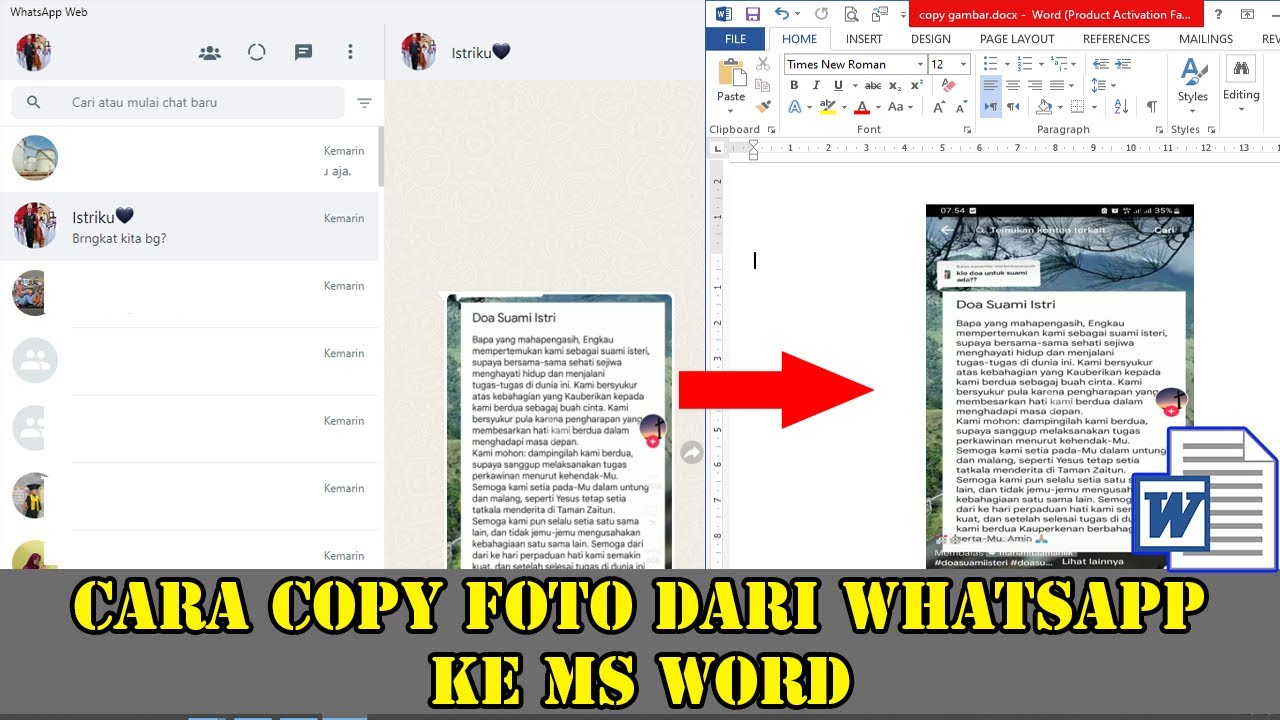Open Line and Paragraph Spacing menu
Screen dimensions: 1280x720
click(x=1101, y=86)
